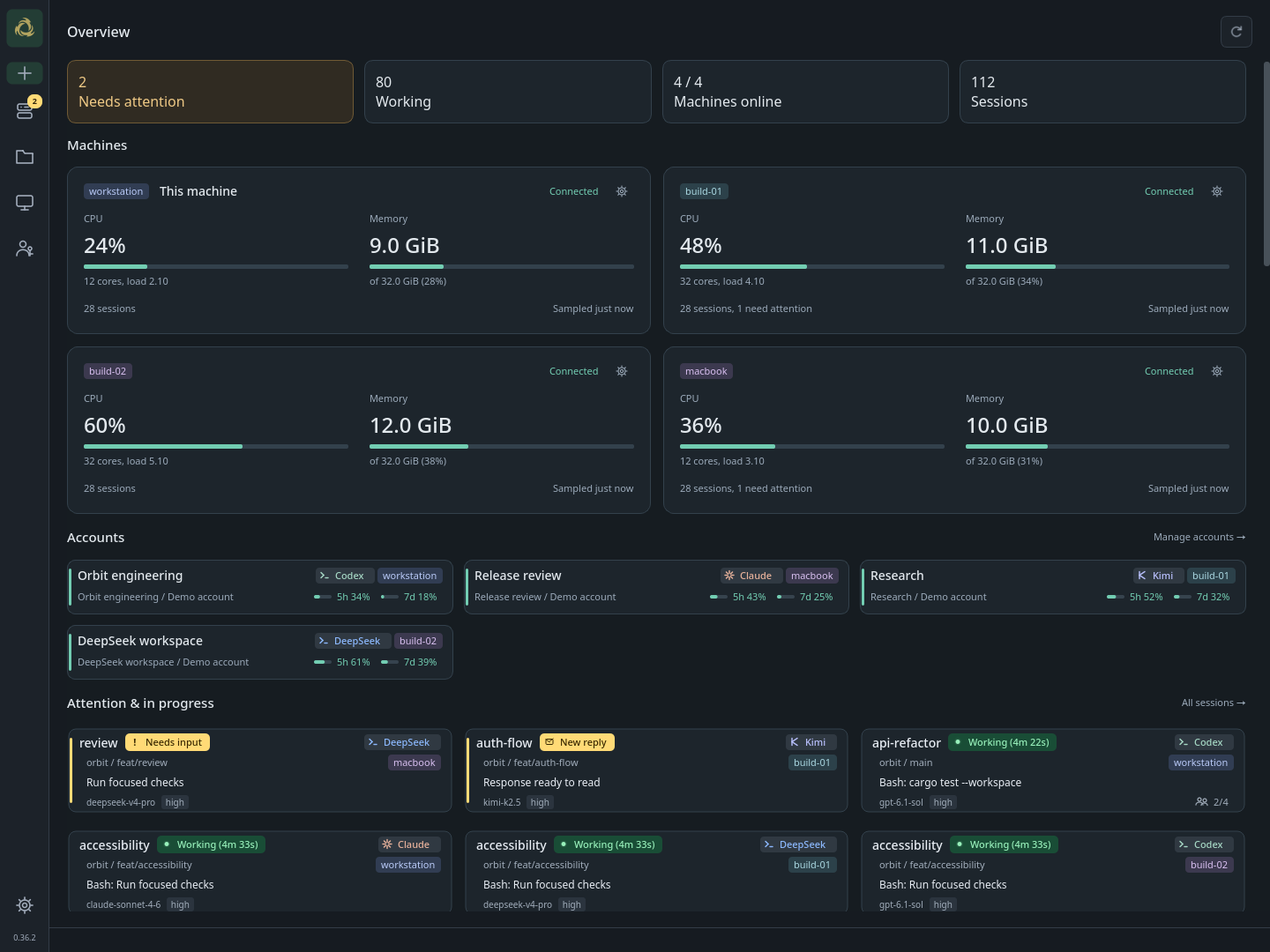Open the Machines online summary card
The height and width of the screenshot is (952, 1270).
(x=805, y=92)
